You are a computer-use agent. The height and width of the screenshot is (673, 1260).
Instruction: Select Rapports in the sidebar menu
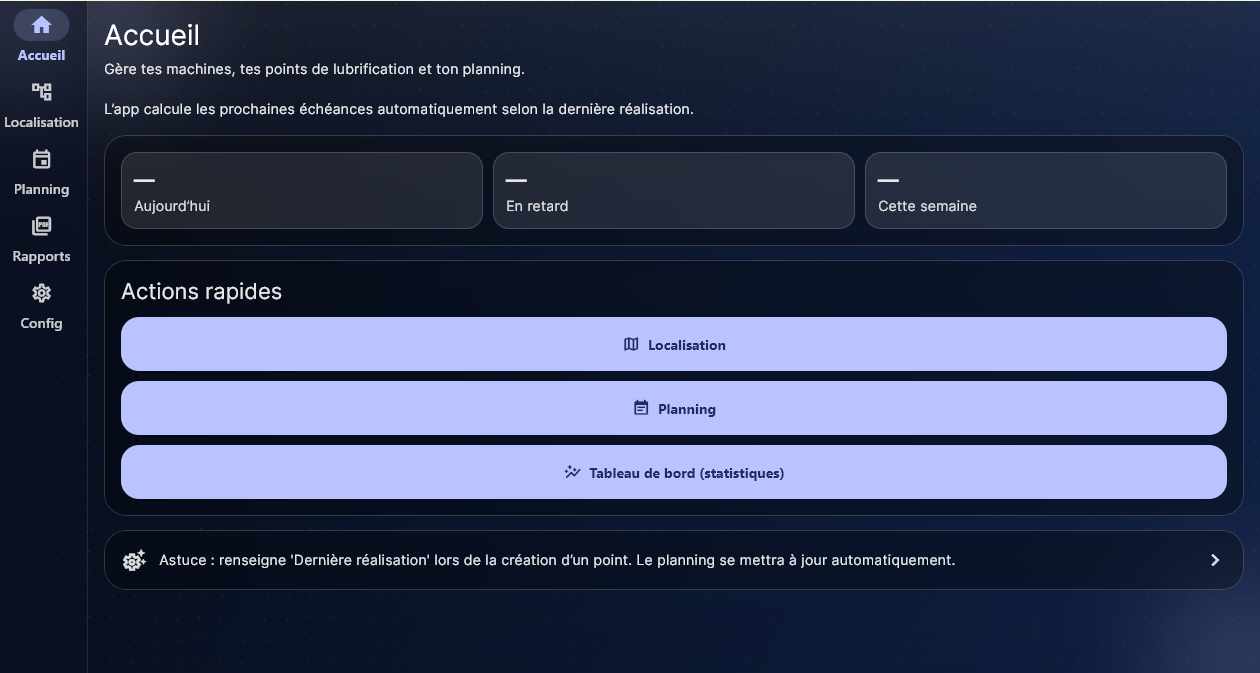tap(41, 240)
